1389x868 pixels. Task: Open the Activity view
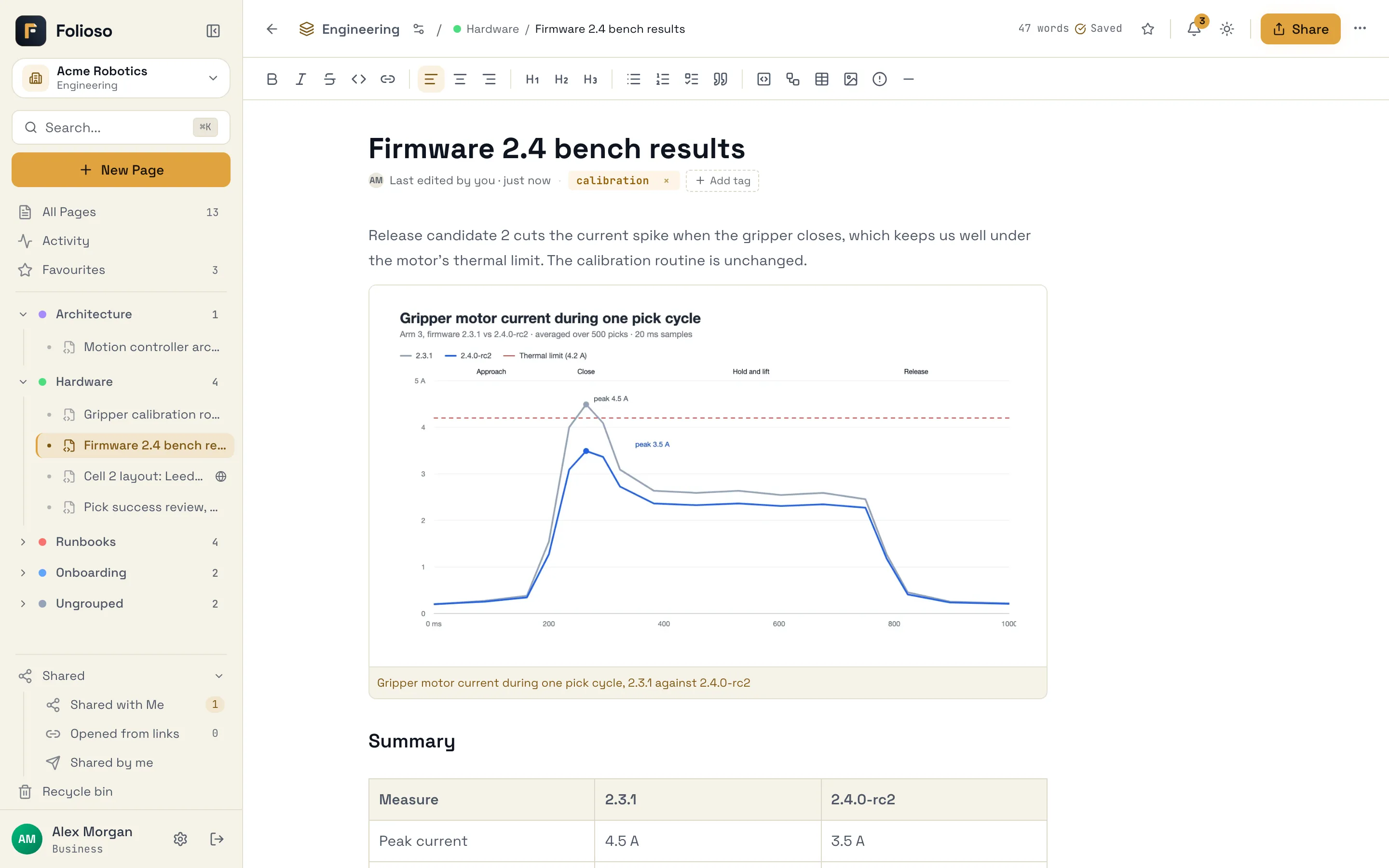[121, 241]
